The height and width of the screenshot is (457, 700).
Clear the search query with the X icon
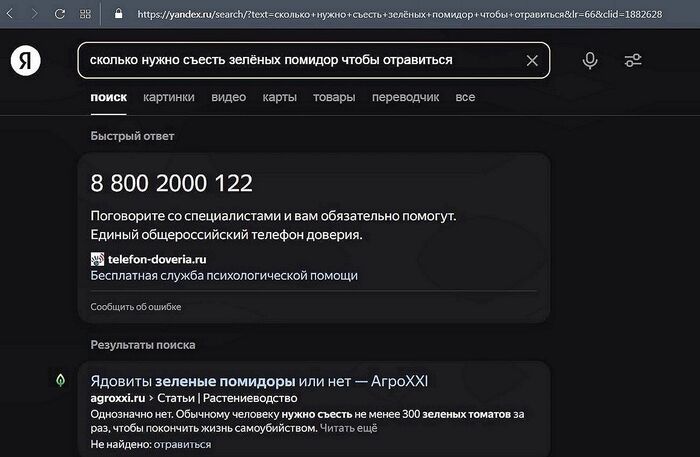pyautogui.click(x=532, y=60)
